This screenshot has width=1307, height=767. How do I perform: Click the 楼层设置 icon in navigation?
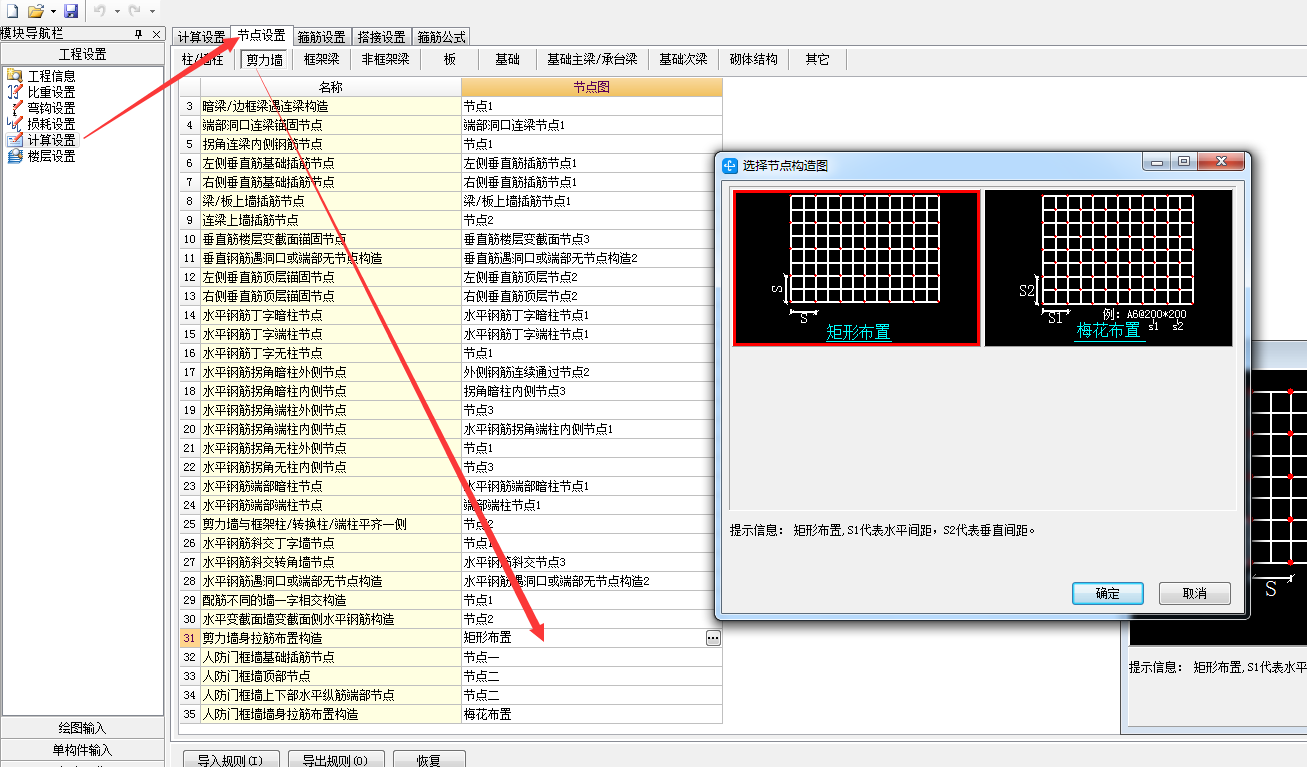point(14,156)
